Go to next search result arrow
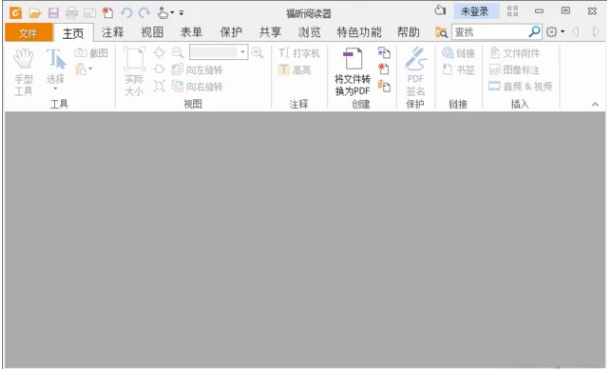Image resolution: width=607 pixels, height=369 pixels. [x=596, y=32]
